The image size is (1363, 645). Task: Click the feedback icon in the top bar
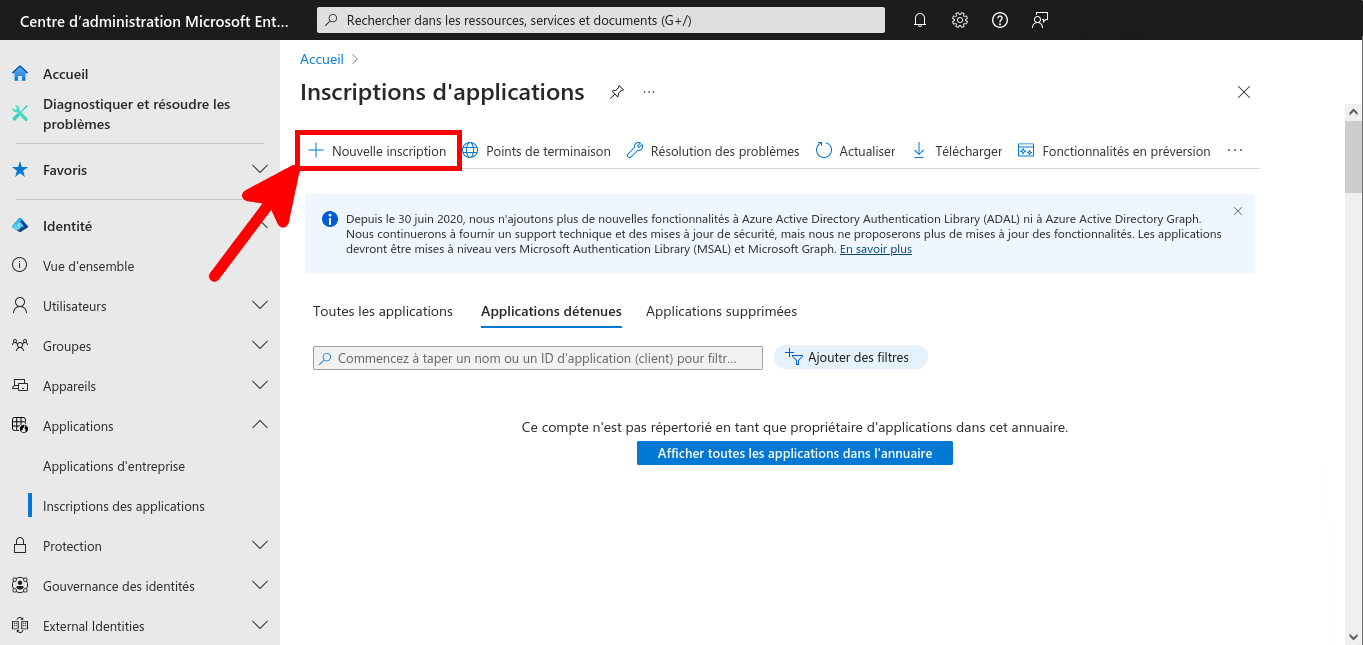point(1039,19)
